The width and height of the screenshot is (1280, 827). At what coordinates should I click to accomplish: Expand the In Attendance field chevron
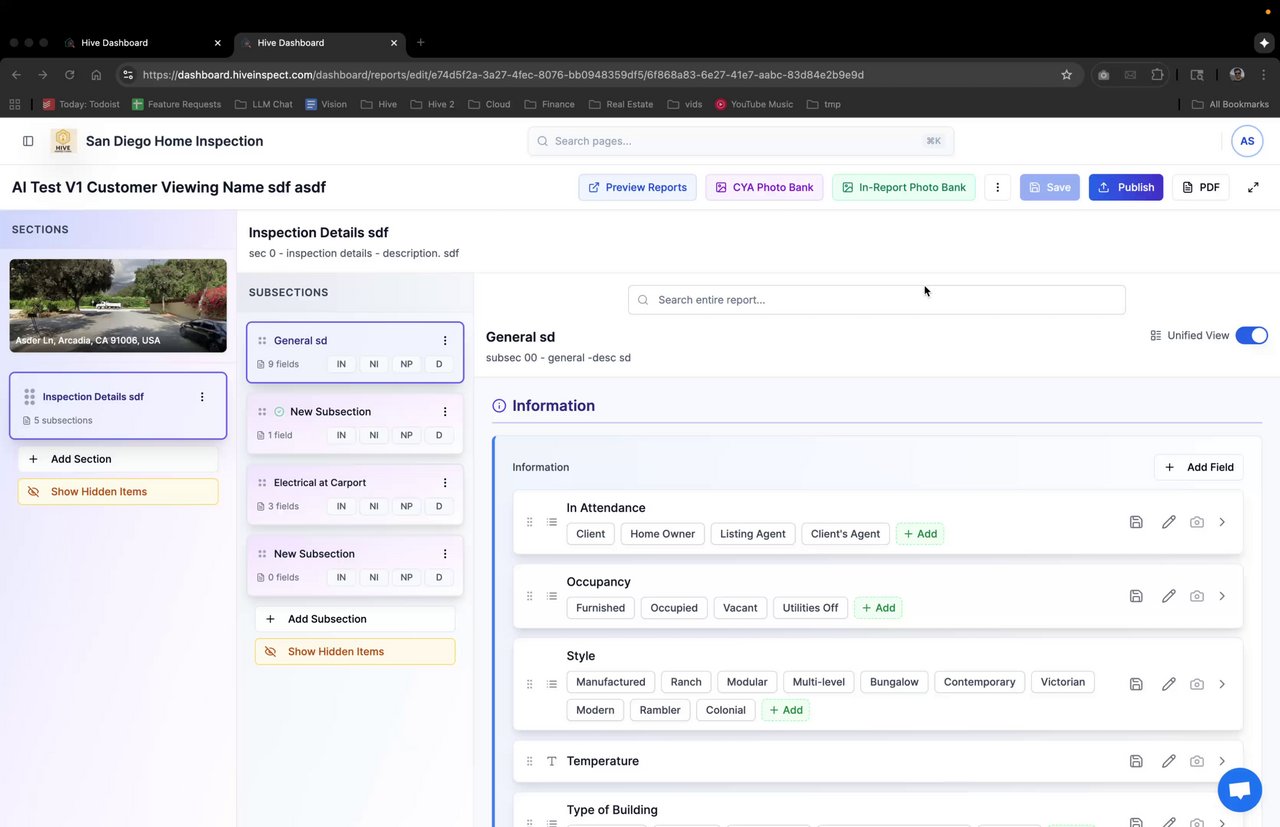(1222, 522)
